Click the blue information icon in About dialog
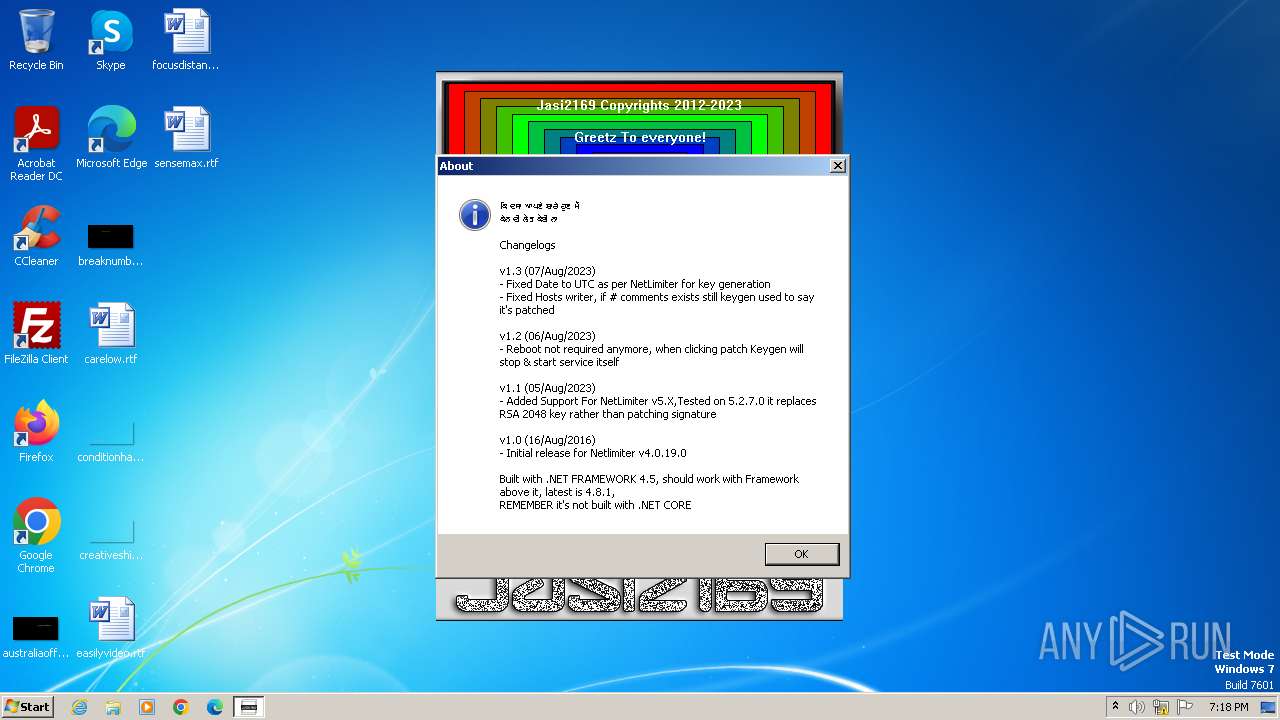Screen dimensions: 1280x720 (x=474, y=215)
